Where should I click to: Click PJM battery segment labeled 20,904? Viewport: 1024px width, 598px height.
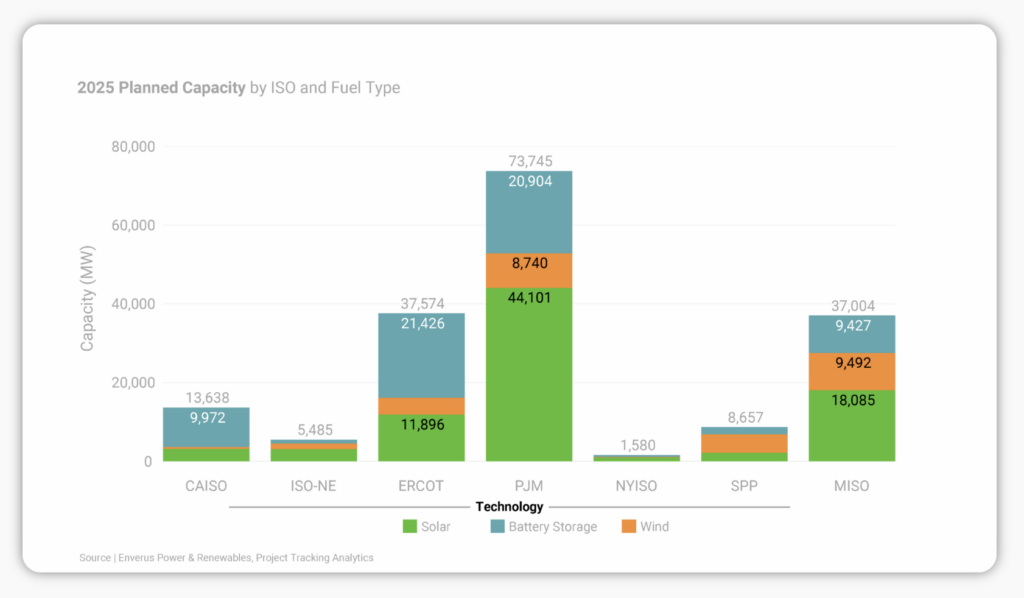[x=529, y=212]
